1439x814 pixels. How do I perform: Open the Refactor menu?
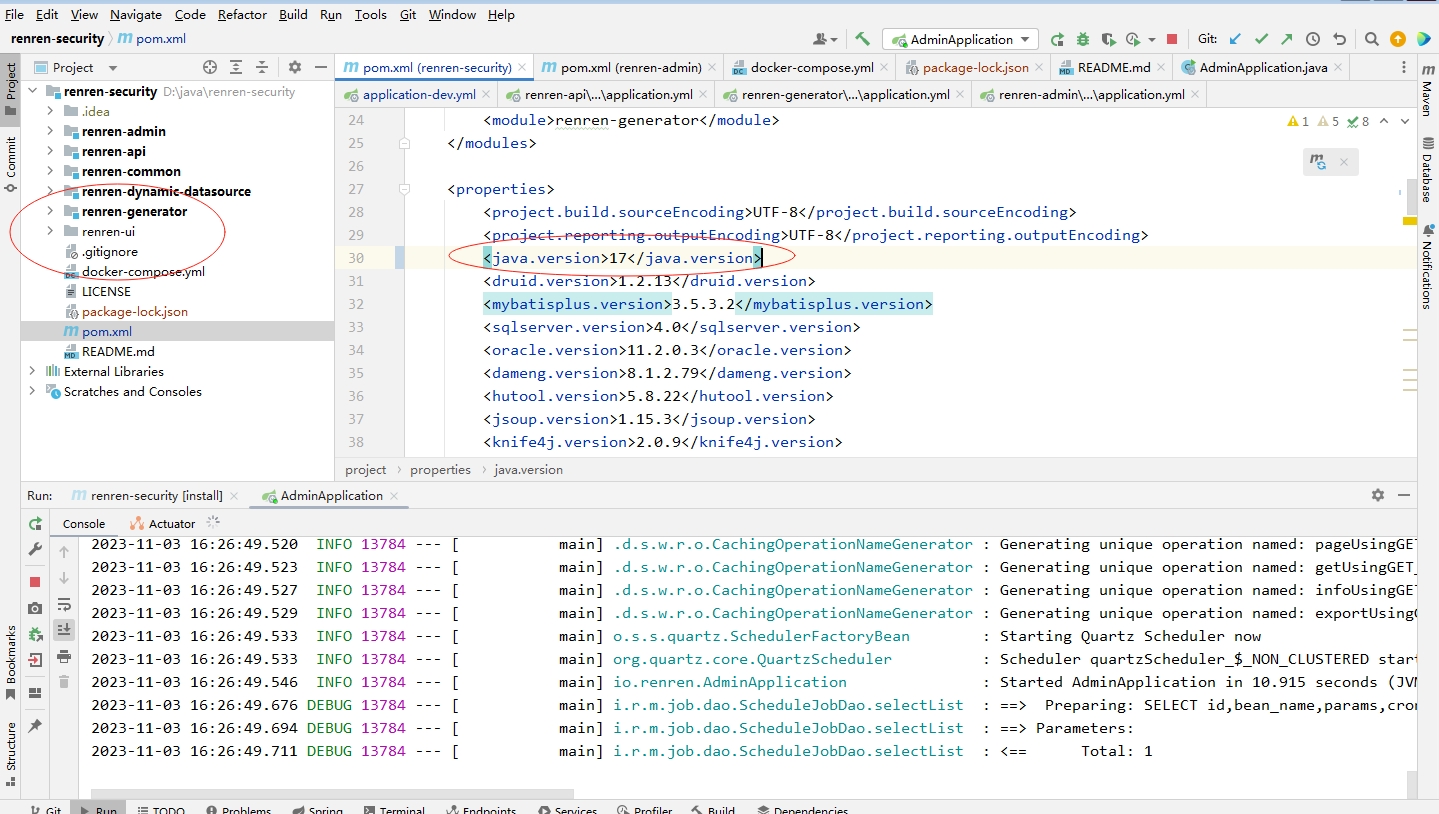pyautogui.click(x=242, y=14)
